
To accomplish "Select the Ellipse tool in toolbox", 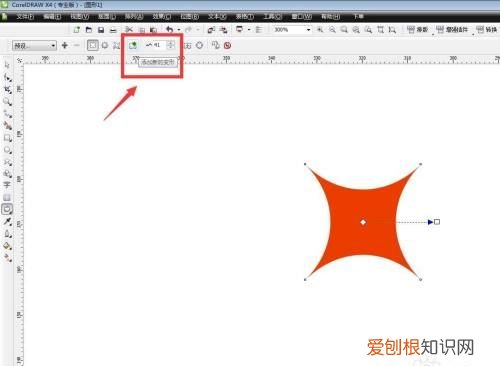I will coord(7,150).
